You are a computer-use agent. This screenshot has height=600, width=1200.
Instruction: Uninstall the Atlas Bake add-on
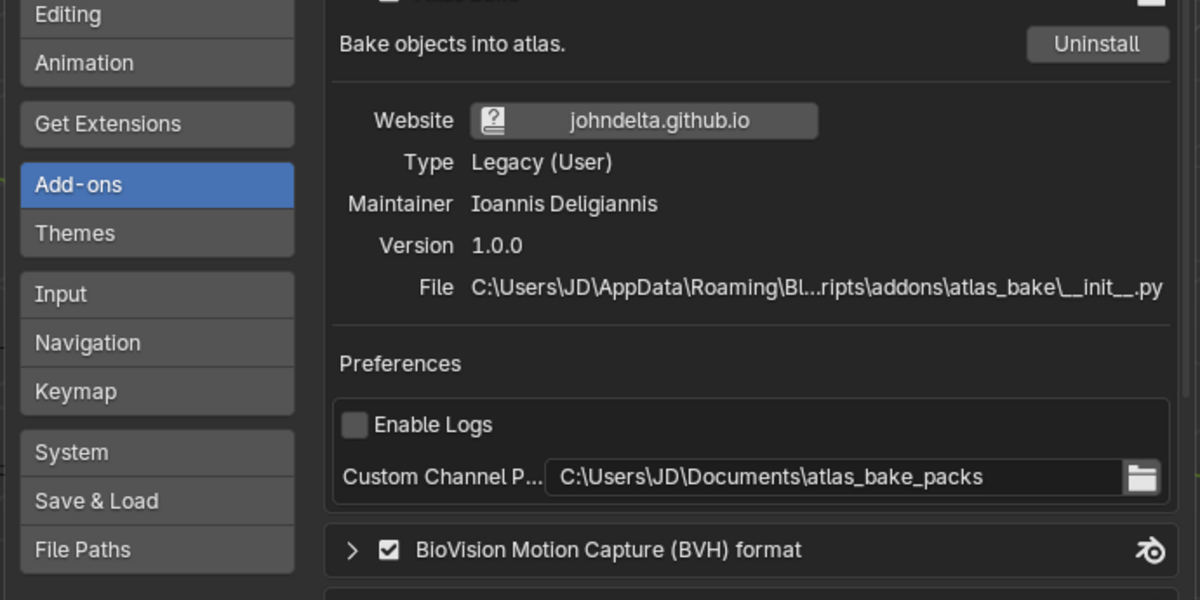[1097, 44]
